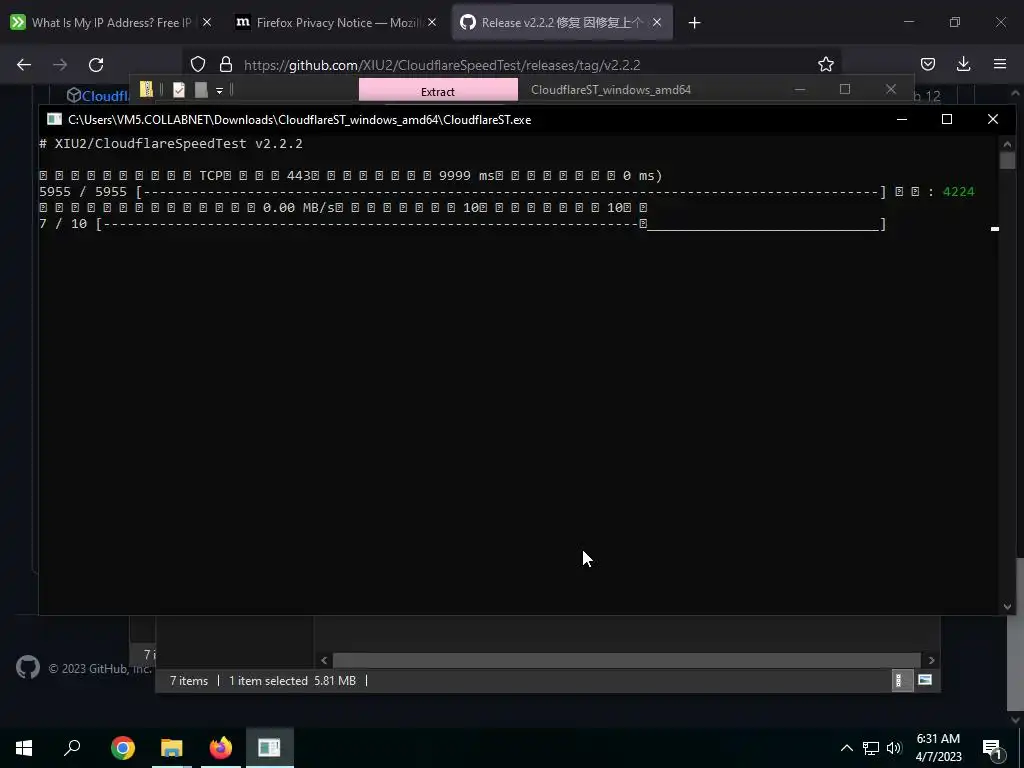Click the new folder icon in Explorer quick access

pyautogui.click(x=201, y=89)
